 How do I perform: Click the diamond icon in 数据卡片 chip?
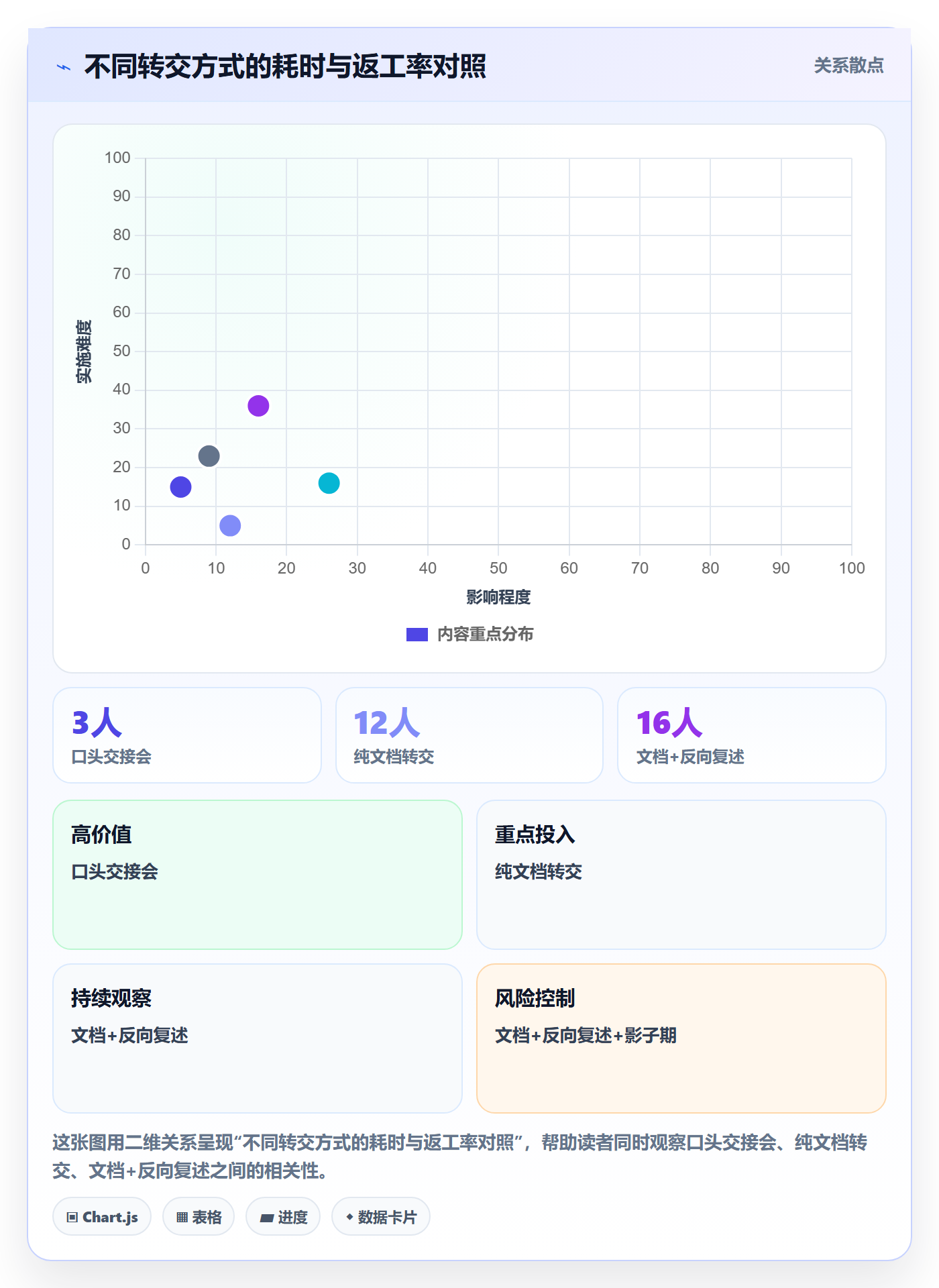349,1217
